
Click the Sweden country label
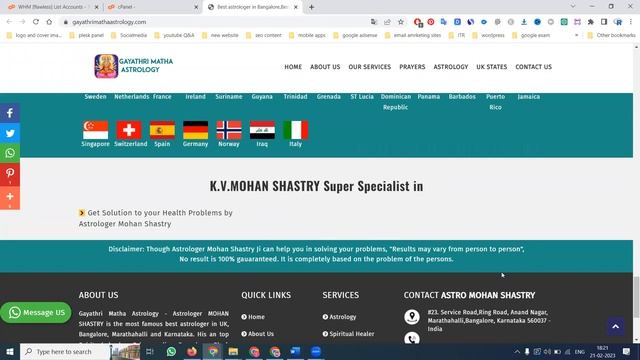click(96, 97)
